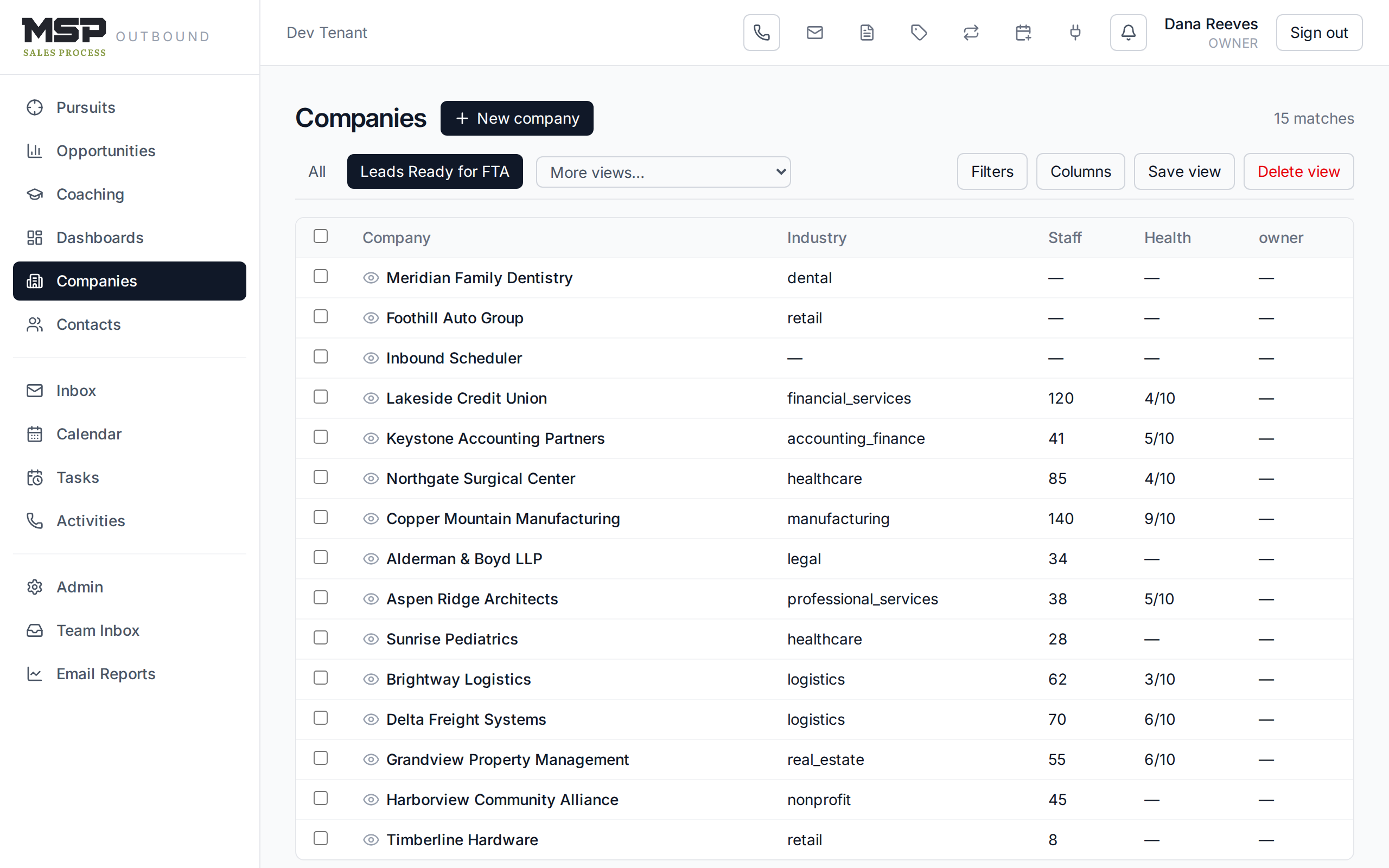Open Email Reports in sidebar
Screen dimensions: 1389x868
[130, 674]
